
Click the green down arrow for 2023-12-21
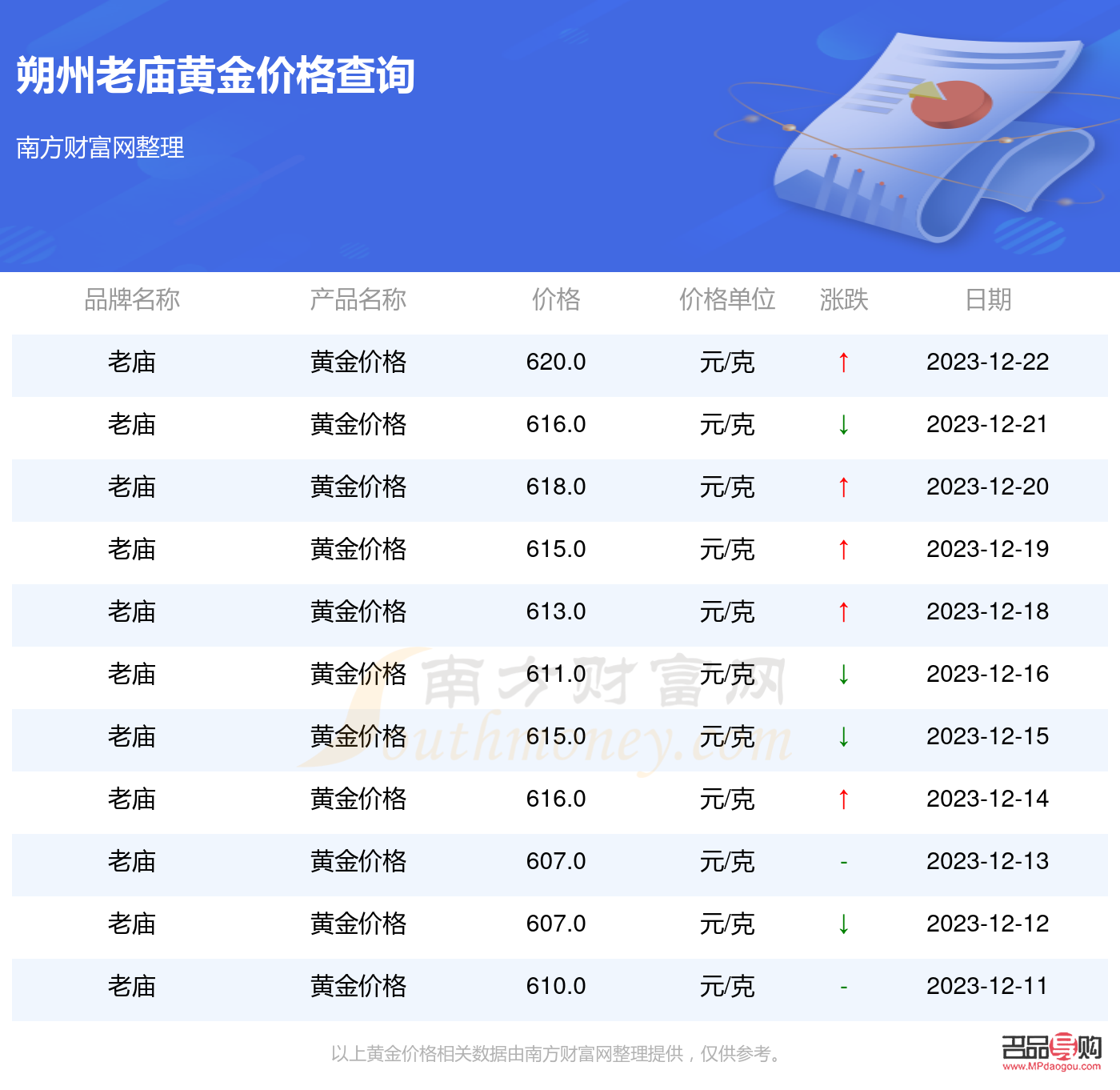843,425
